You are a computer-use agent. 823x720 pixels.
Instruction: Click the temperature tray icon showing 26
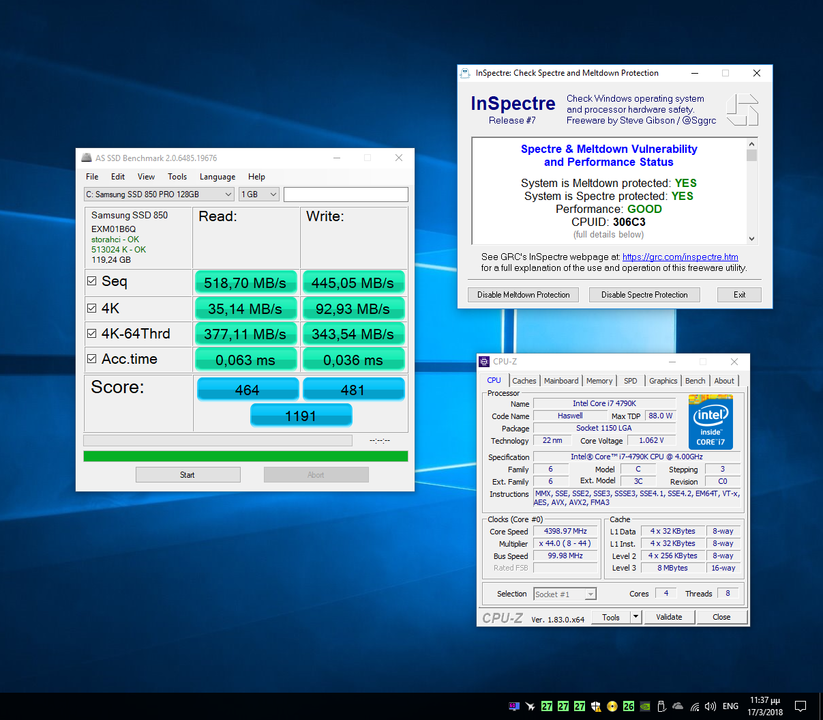[628, 706]
